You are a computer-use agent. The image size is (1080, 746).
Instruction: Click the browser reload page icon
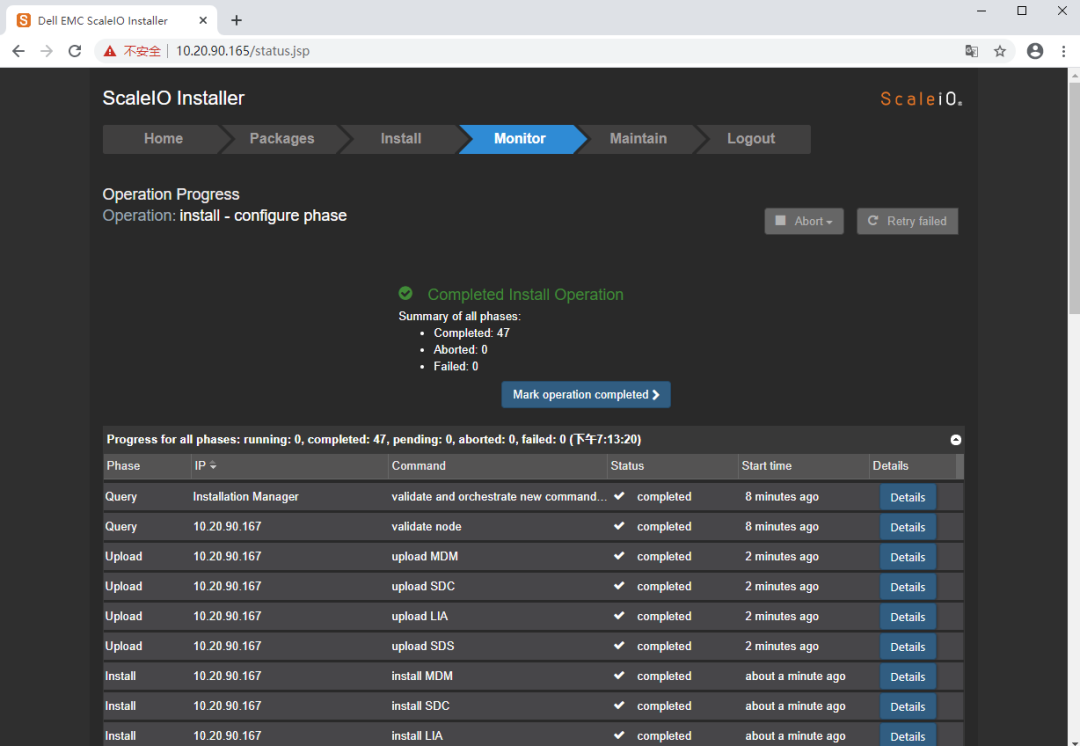click(x=75, y=51)
